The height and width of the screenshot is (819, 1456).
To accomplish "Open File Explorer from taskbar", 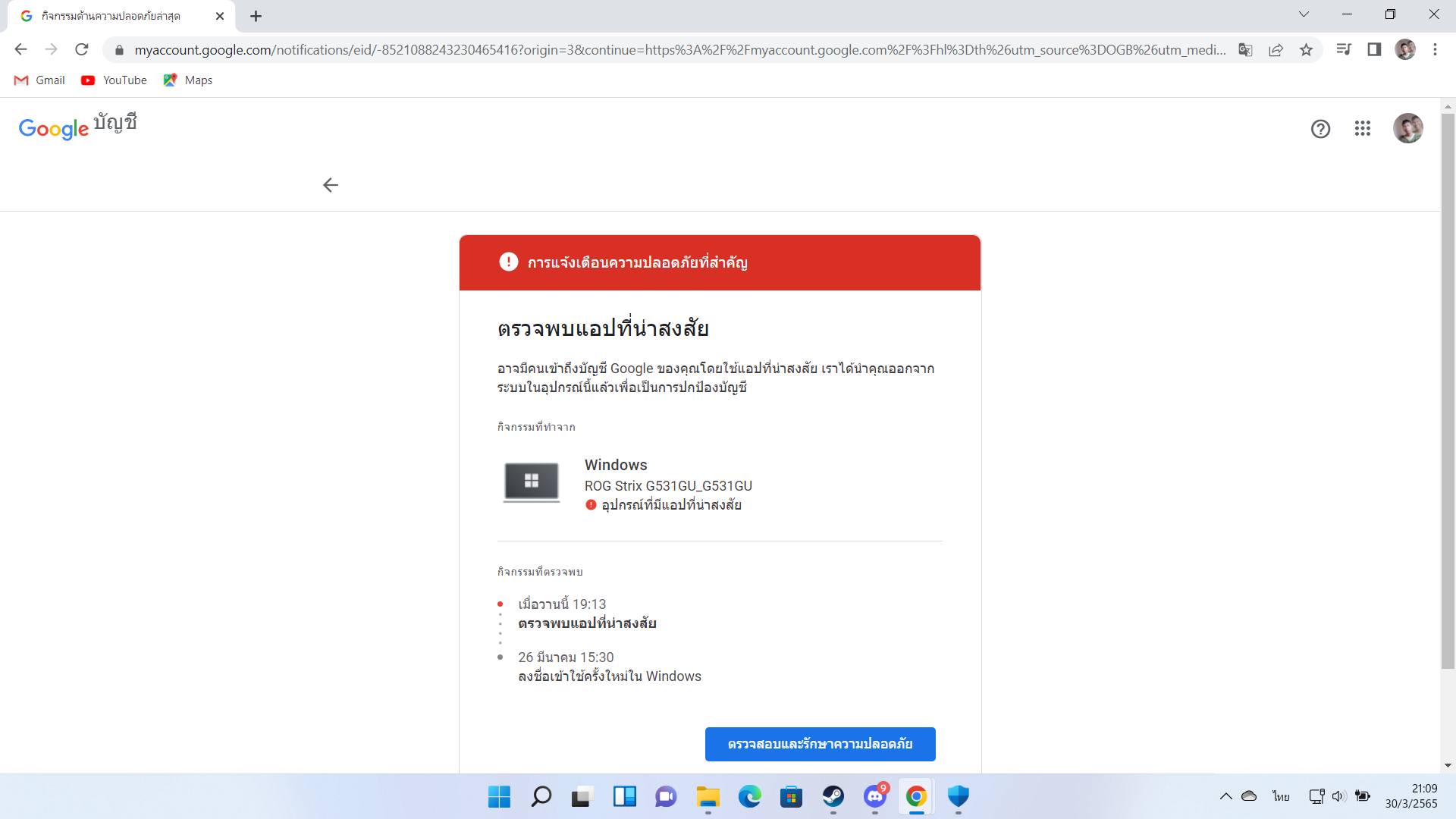I will pyautogui.click(x=708, y=796).
